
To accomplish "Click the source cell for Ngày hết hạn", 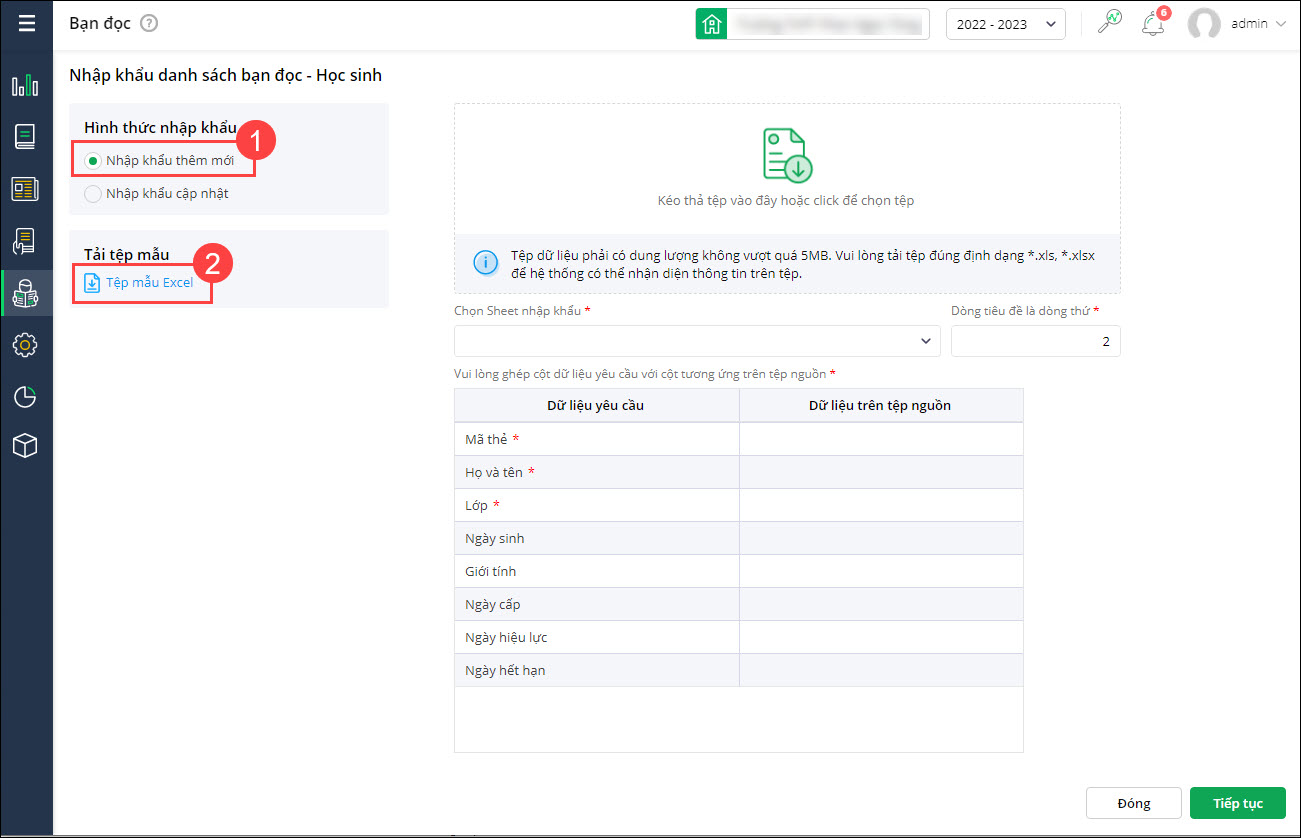I will tap(881, 671).
